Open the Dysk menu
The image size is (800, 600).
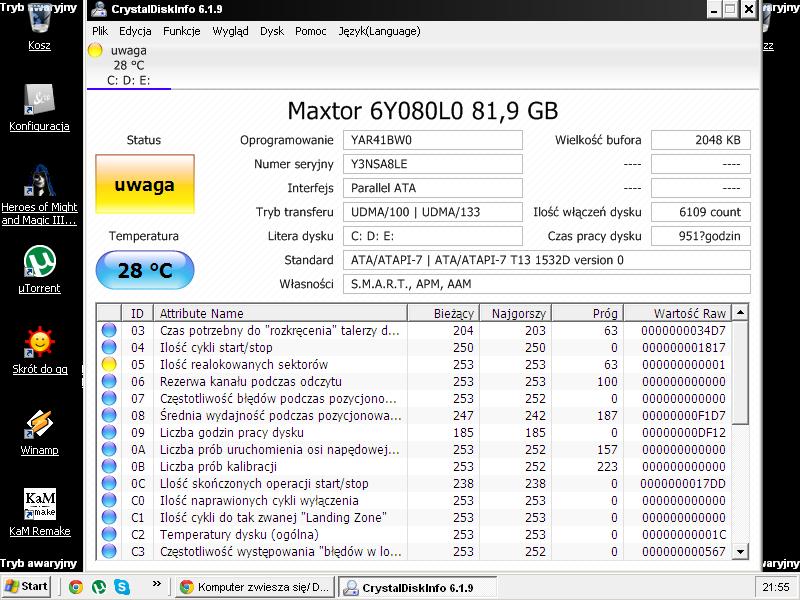(272, 31)
